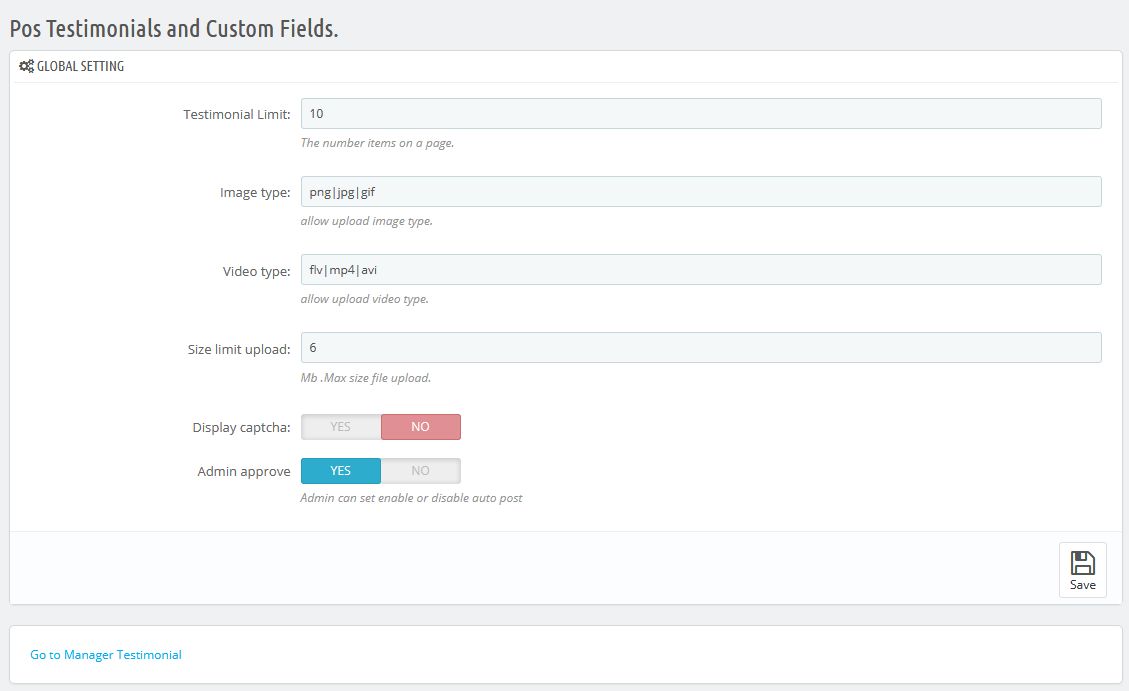Select the Testimonial Limit input field
This screenshot has width=1129, height=691.
(x=700, y=113)
